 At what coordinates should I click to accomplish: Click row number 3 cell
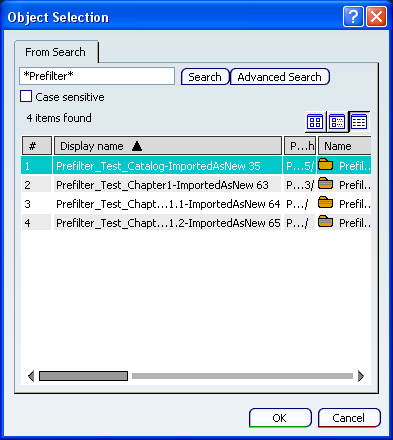(37, 203)
